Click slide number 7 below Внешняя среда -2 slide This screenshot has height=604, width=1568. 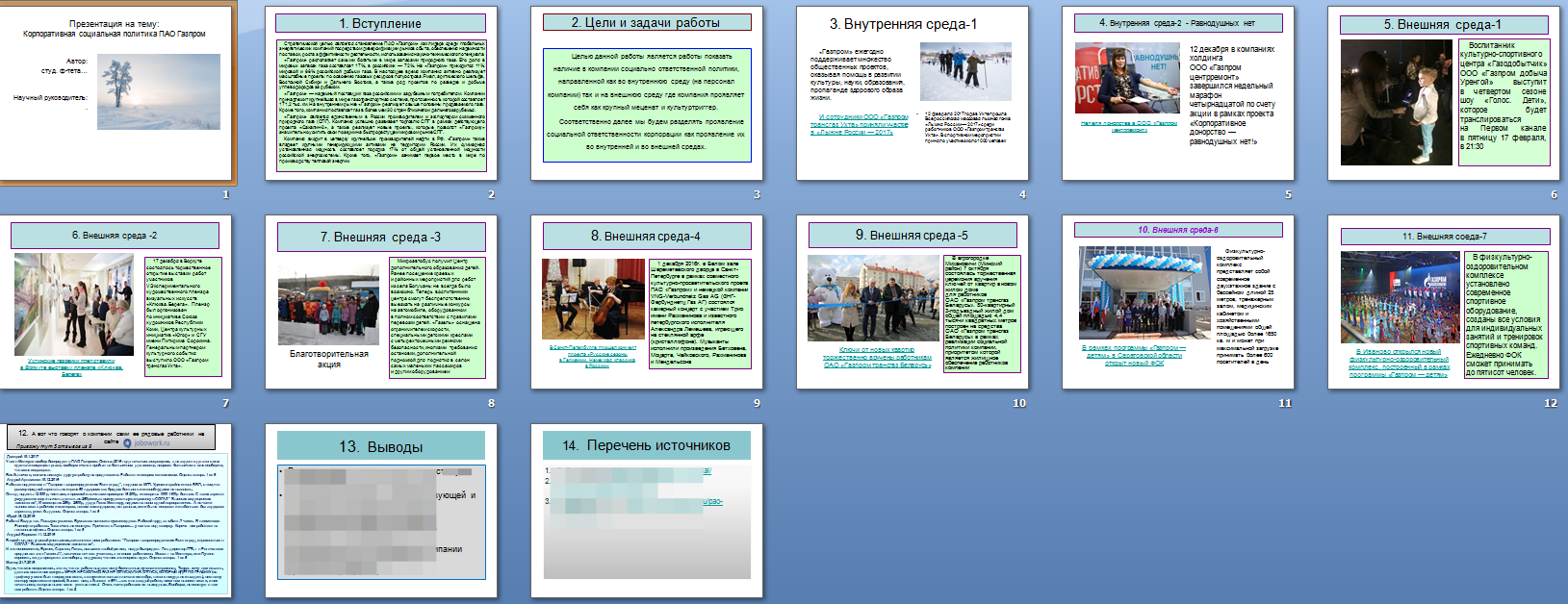coord(225,403)
